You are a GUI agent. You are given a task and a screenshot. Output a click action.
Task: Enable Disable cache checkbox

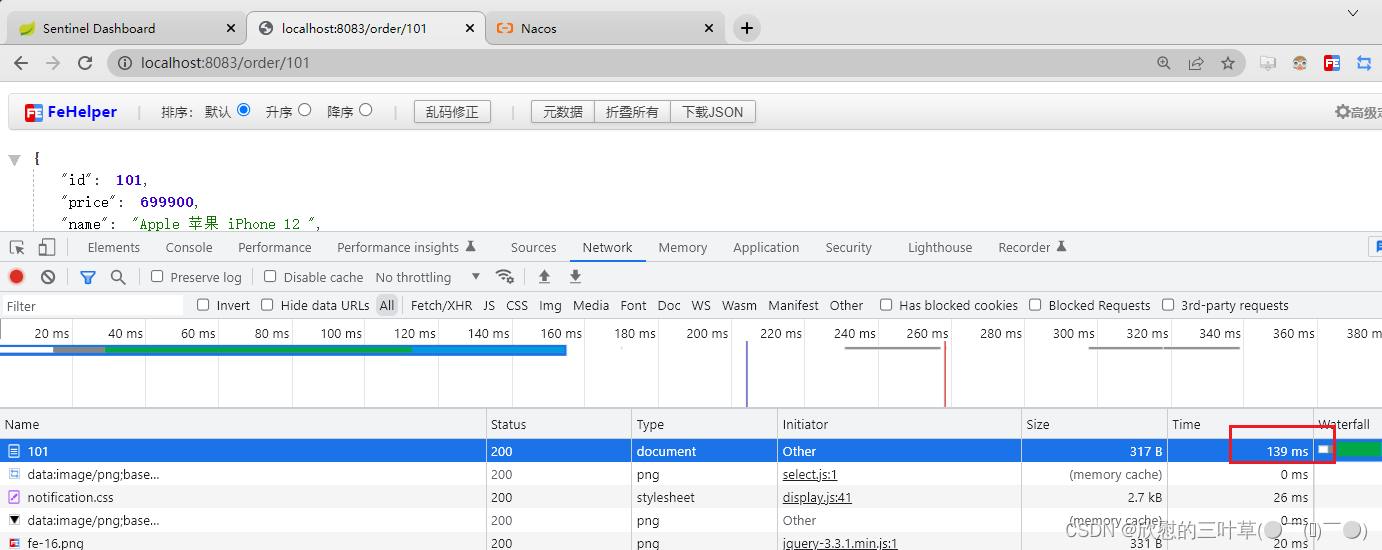(270, 277)
